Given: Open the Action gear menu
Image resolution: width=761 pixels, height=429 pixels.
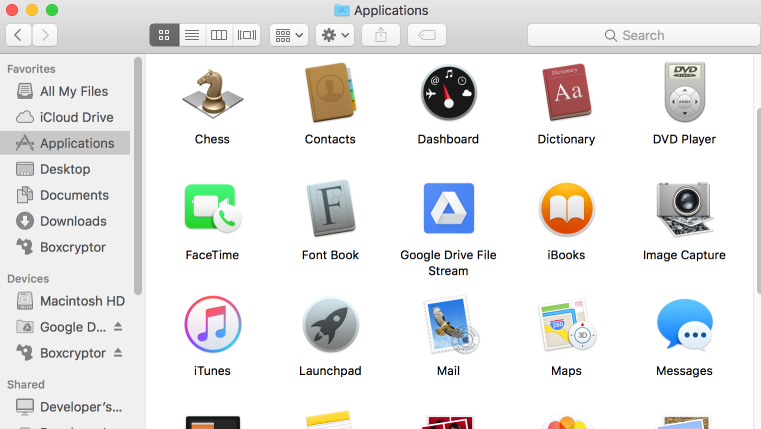Looking at the screenshot, I should [335, 35].
